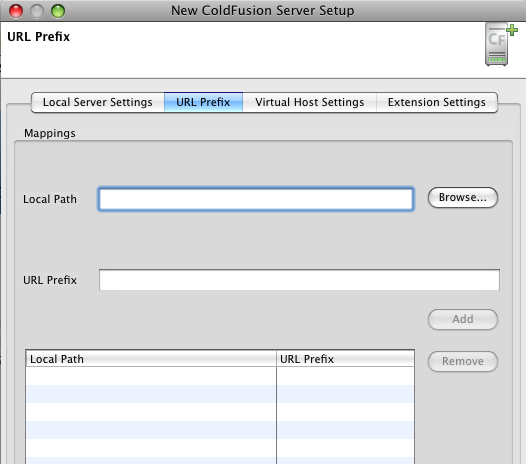Select the Local Path column header

[x=151, y=359]
